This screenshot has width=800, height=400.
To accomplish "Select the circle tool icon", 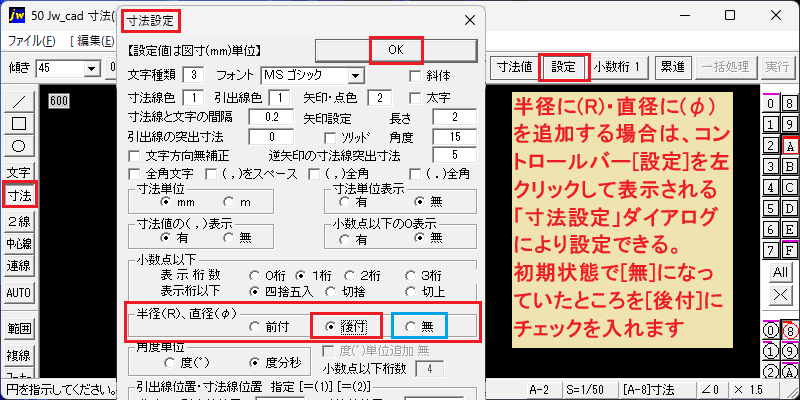I will tap(19, 146).
